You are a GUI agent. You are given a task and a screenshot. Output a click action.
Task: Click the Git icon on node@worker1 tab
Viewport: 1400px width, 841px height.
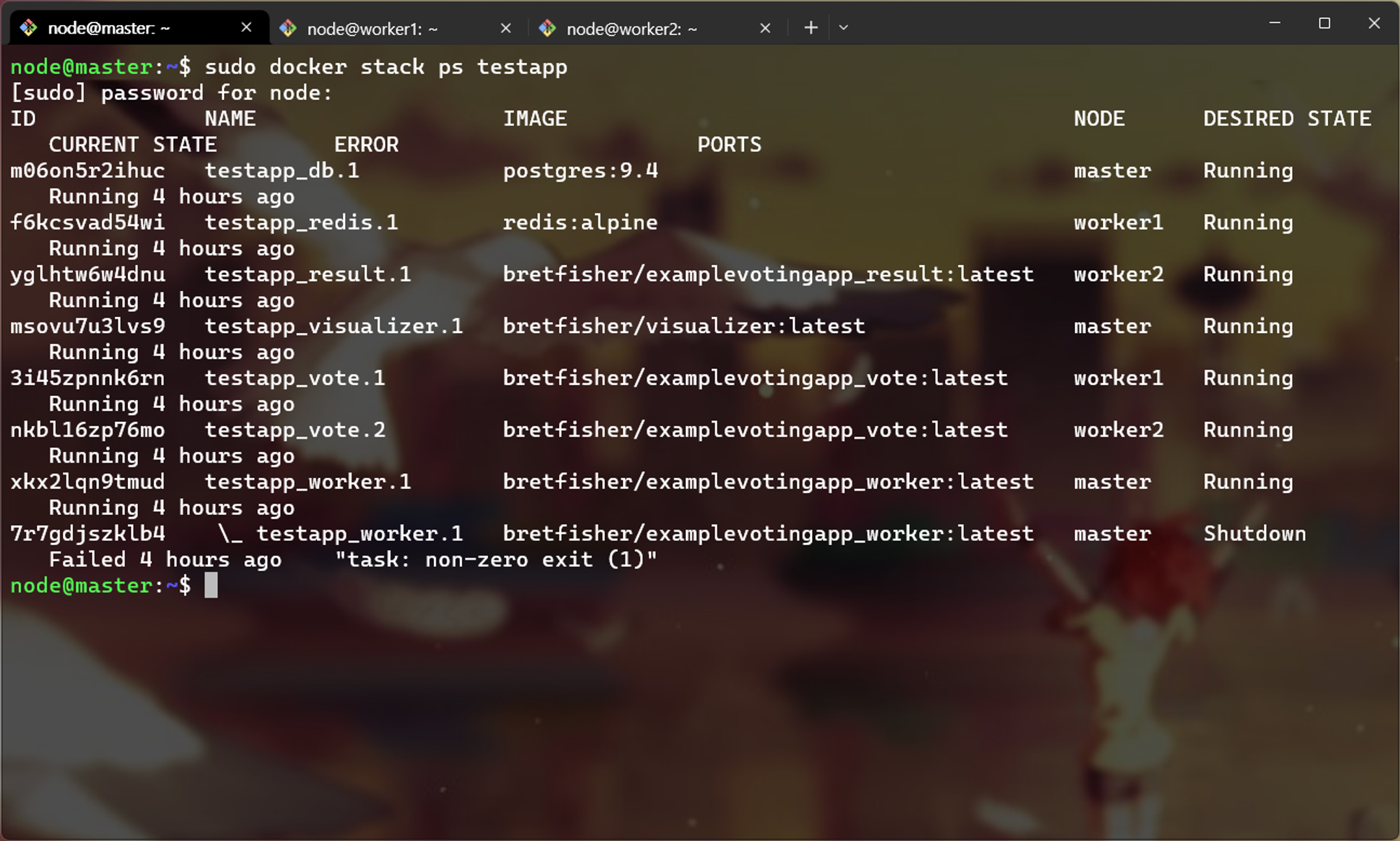288,28
